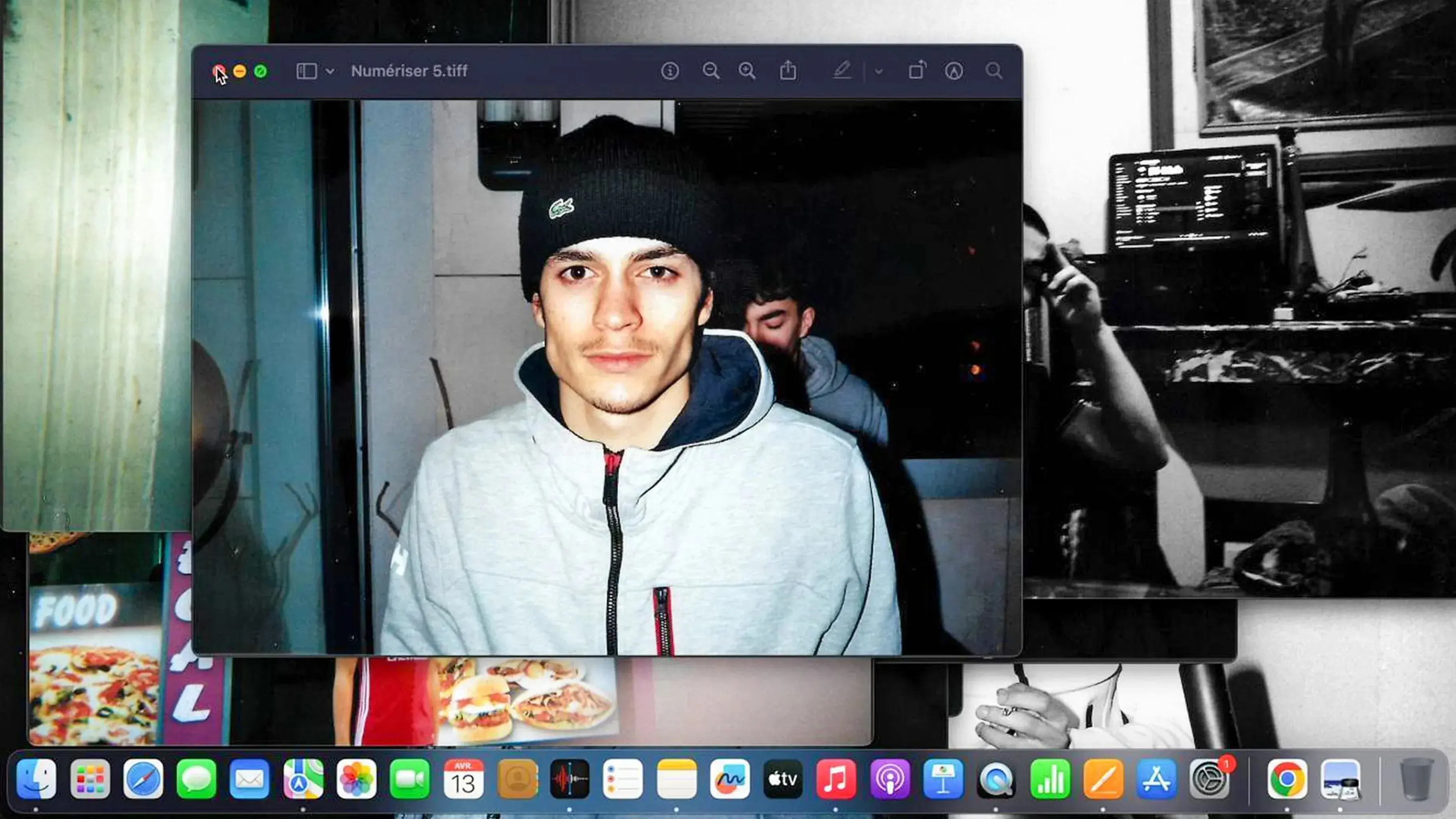Click the zoom in magnifier

747,71
